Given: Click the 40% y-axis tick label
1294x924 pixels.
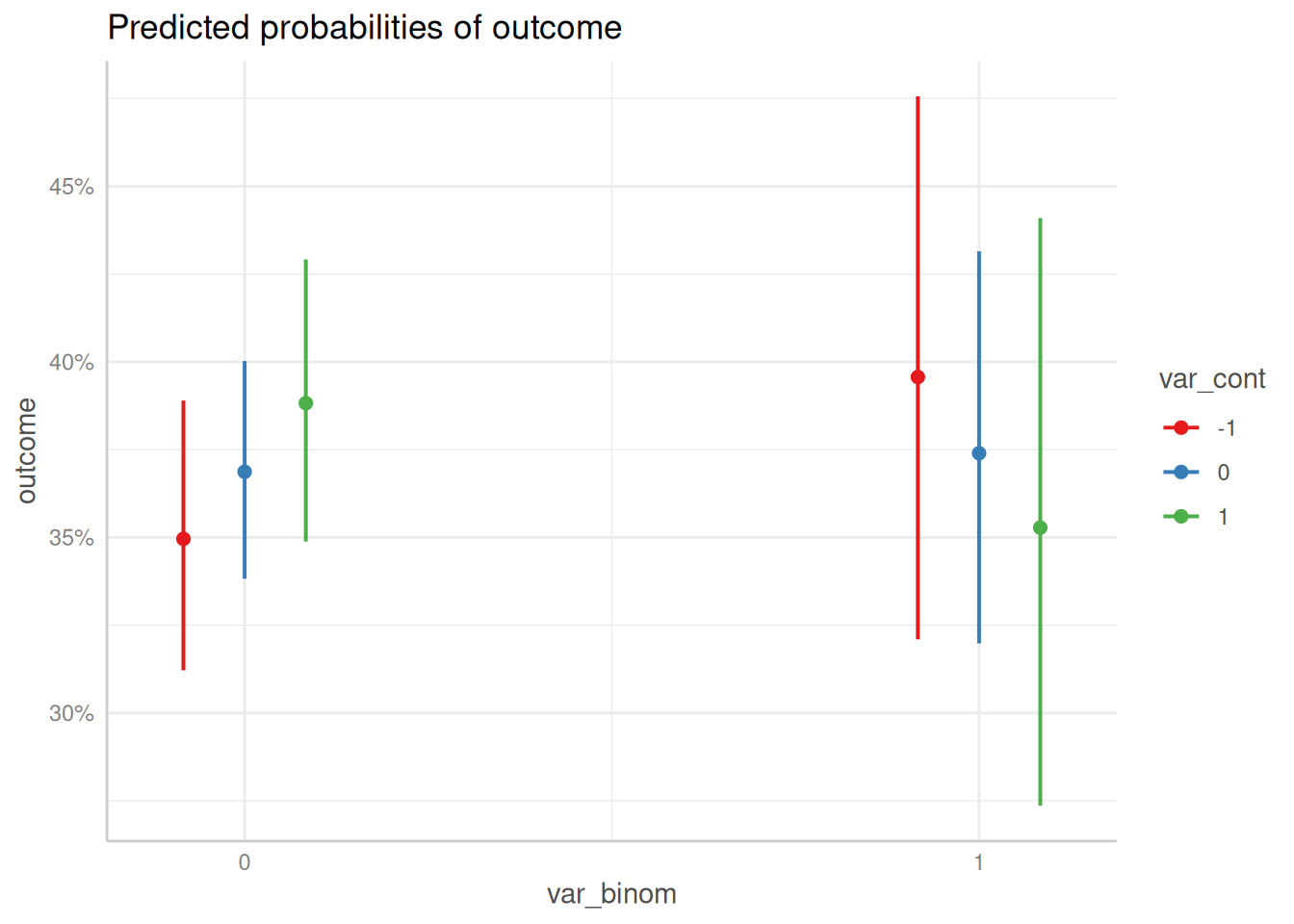Looking at the screenshot, I should pyautogui.click(x=71, y=363).
